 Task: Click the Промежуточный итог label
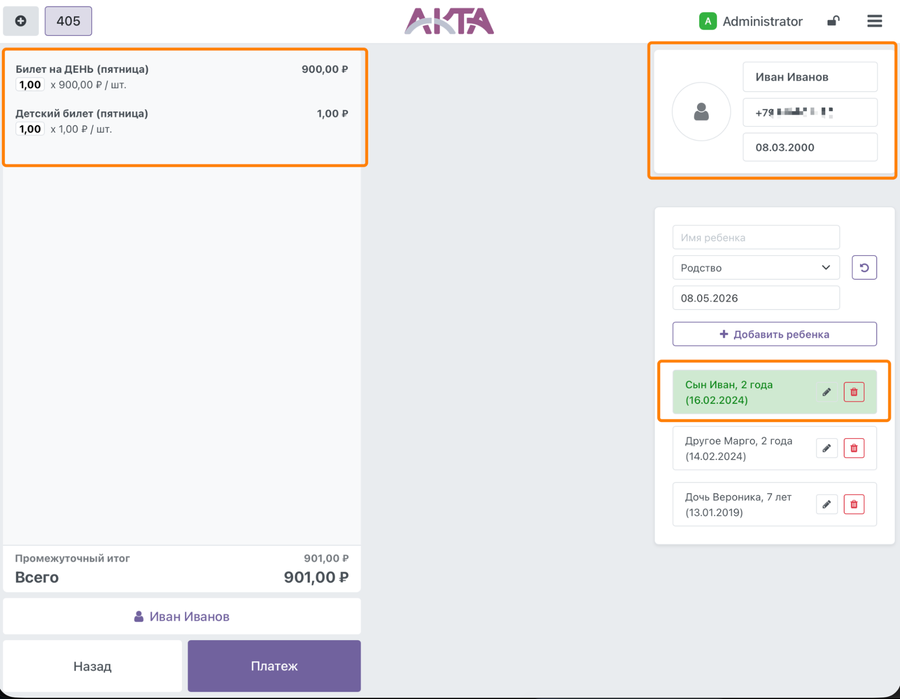[x=72, y=558]
